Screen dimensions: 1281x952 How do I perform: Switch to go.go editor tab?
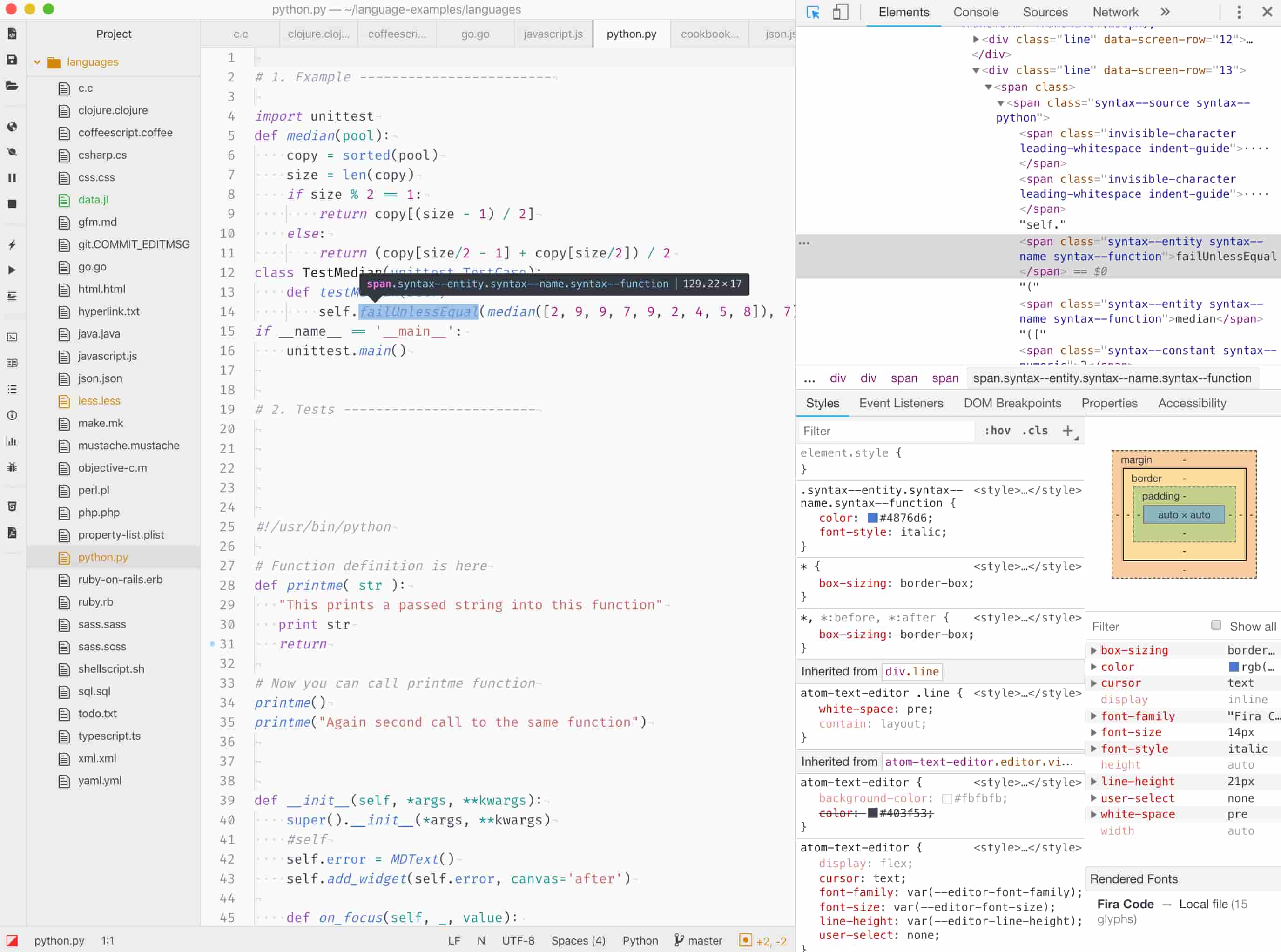pos(475,34)
